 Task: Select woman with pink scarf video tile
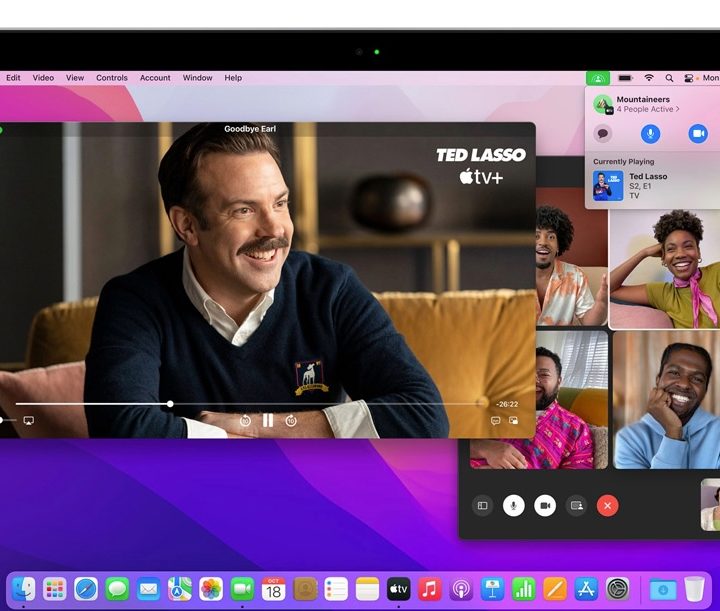coord(665,269)
